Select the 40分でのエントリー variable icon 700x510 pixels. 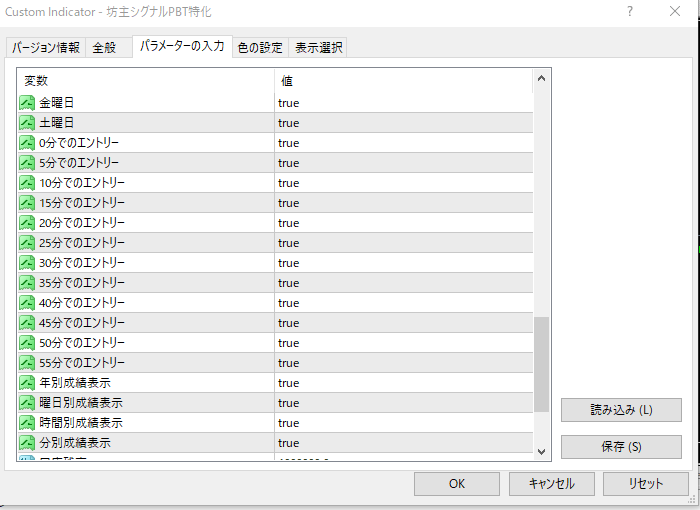click(x=27, y=303)
